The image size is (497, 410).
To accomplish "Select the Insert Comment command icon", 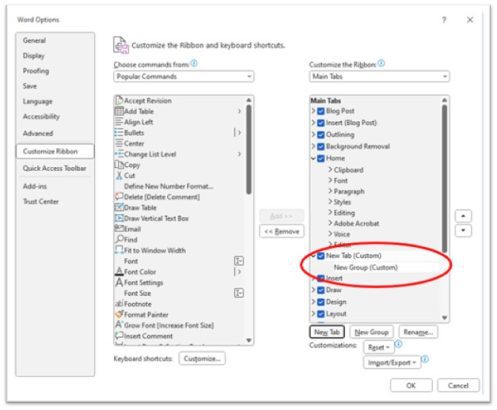I will coord(119,335).
